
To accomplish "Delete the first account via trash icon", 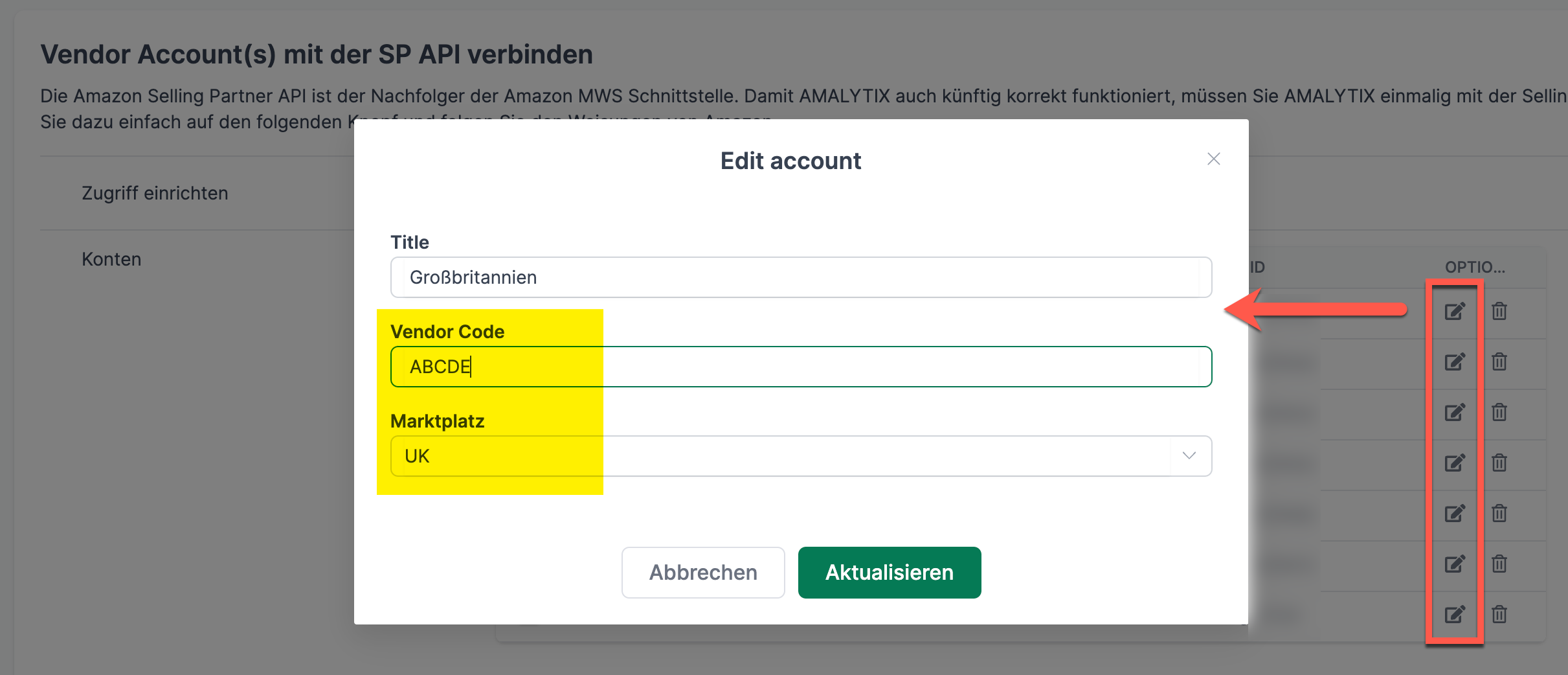I will 1499,312.
